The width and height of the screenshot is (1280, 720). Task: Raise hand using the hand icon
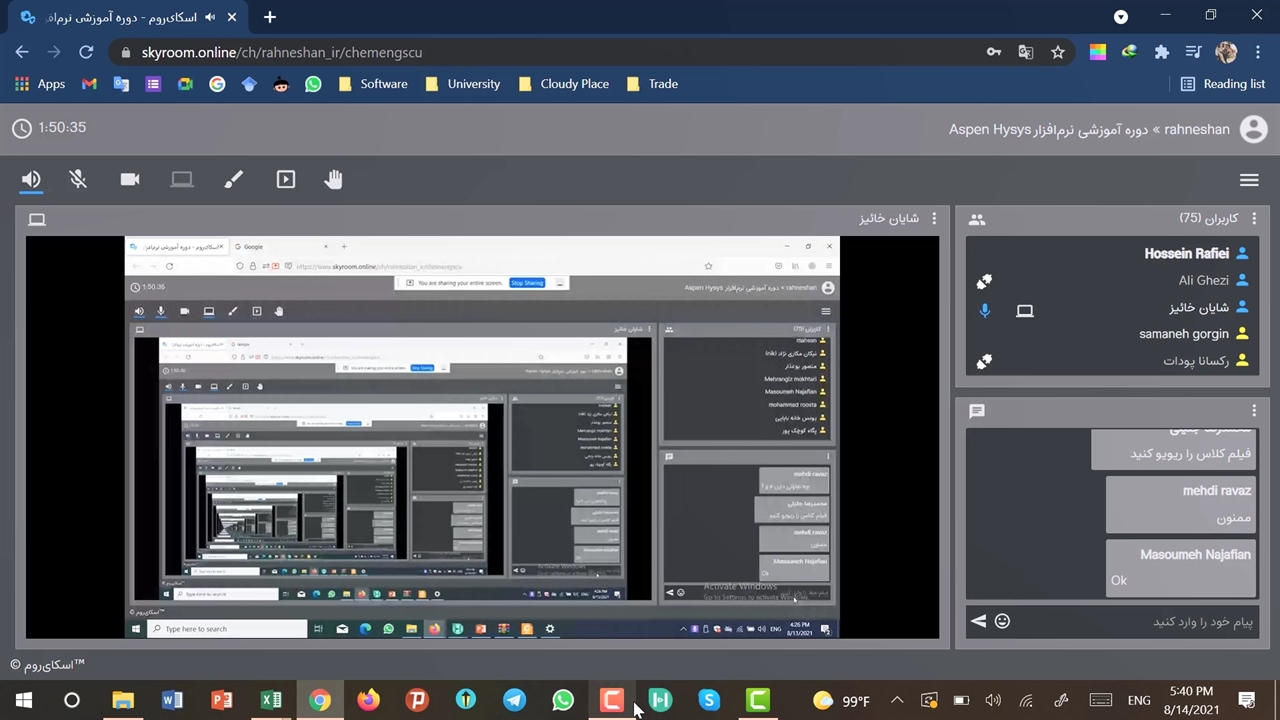coord(334,180)
